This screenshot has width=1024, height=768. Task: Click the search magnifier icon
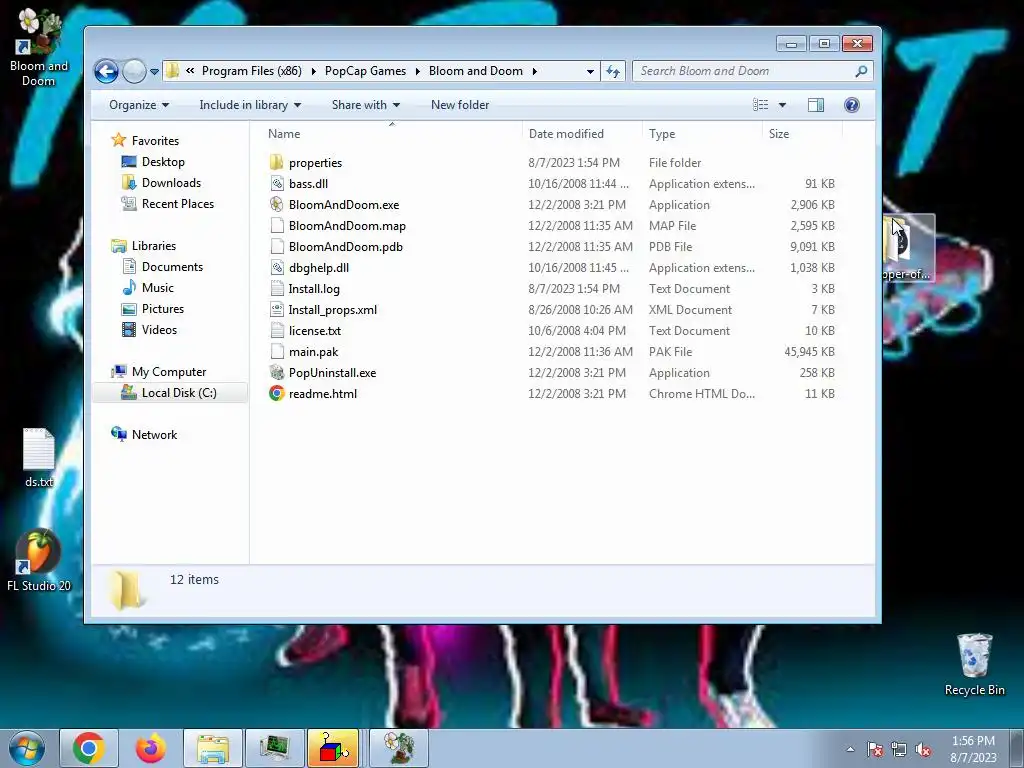(x=861, y=71)
